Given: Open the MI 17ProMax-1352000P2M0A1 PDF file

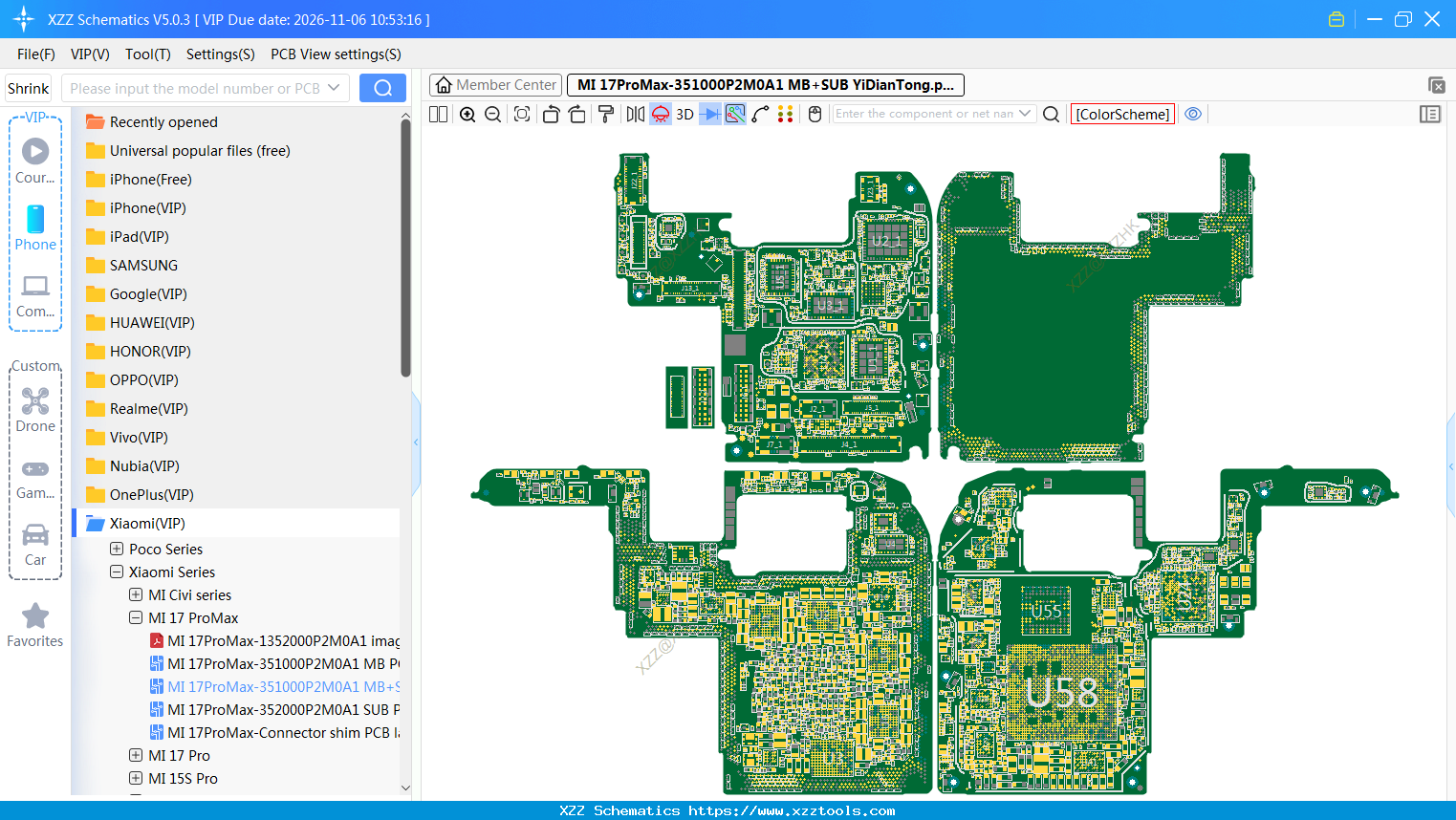Looking at the screenshot, I should click(275, 640).
